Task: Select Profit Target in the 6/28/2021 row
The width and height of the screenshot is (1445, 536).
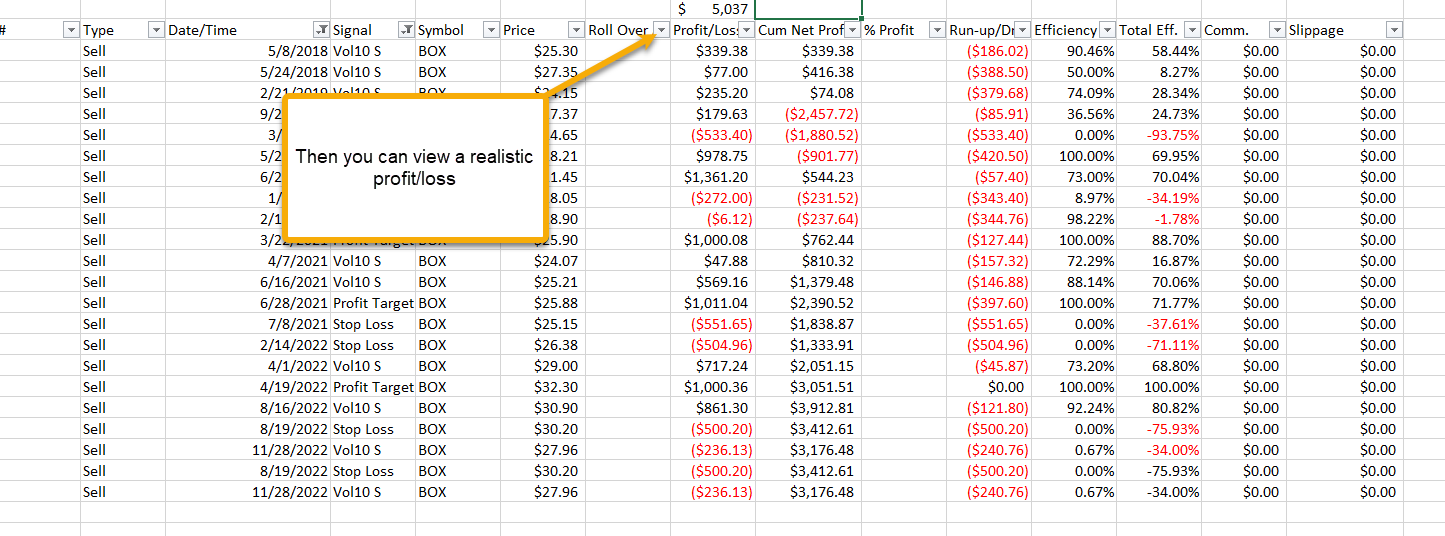Action: (373, 303)
